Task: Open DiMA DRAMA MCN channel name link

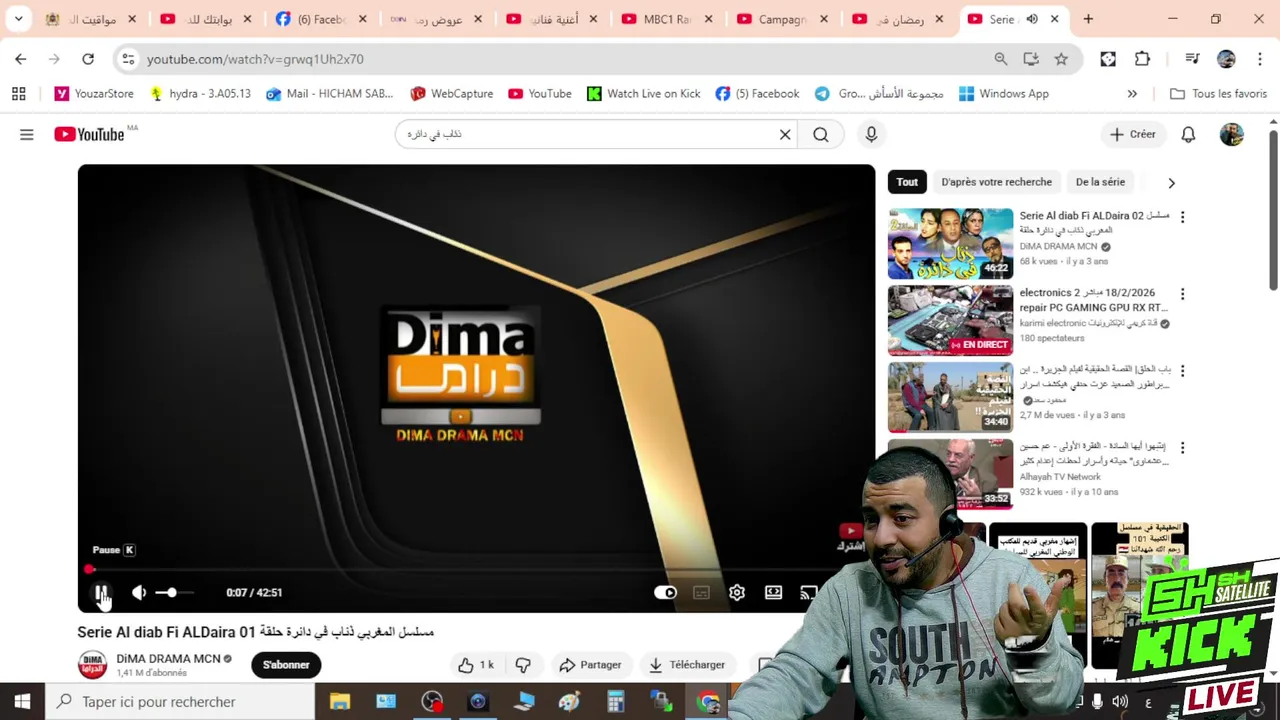Action: (168, 659)
